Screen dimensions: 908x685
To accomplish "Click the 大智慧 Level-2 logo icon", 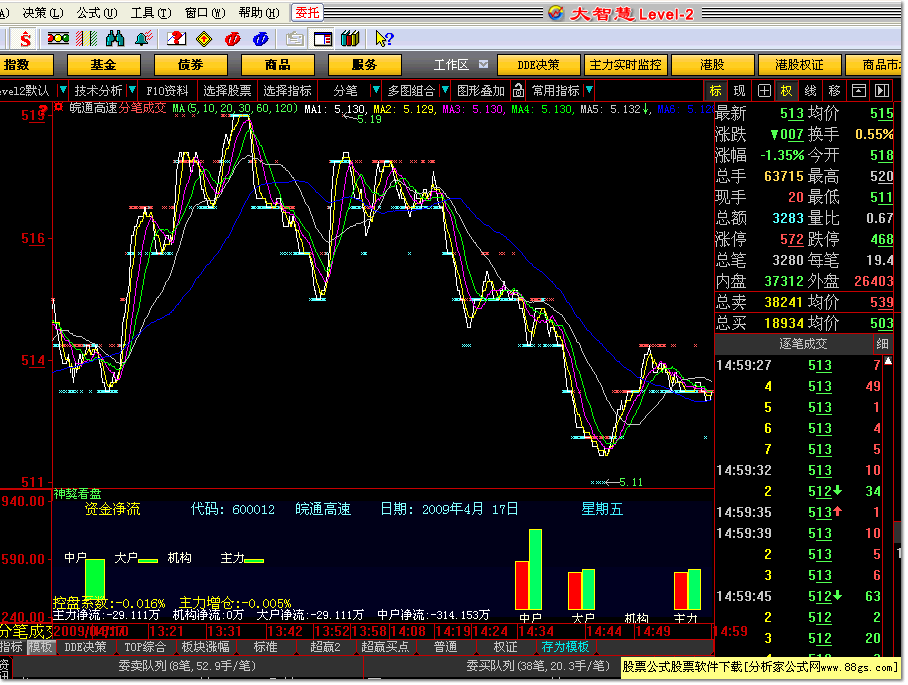I will [556, 13].
